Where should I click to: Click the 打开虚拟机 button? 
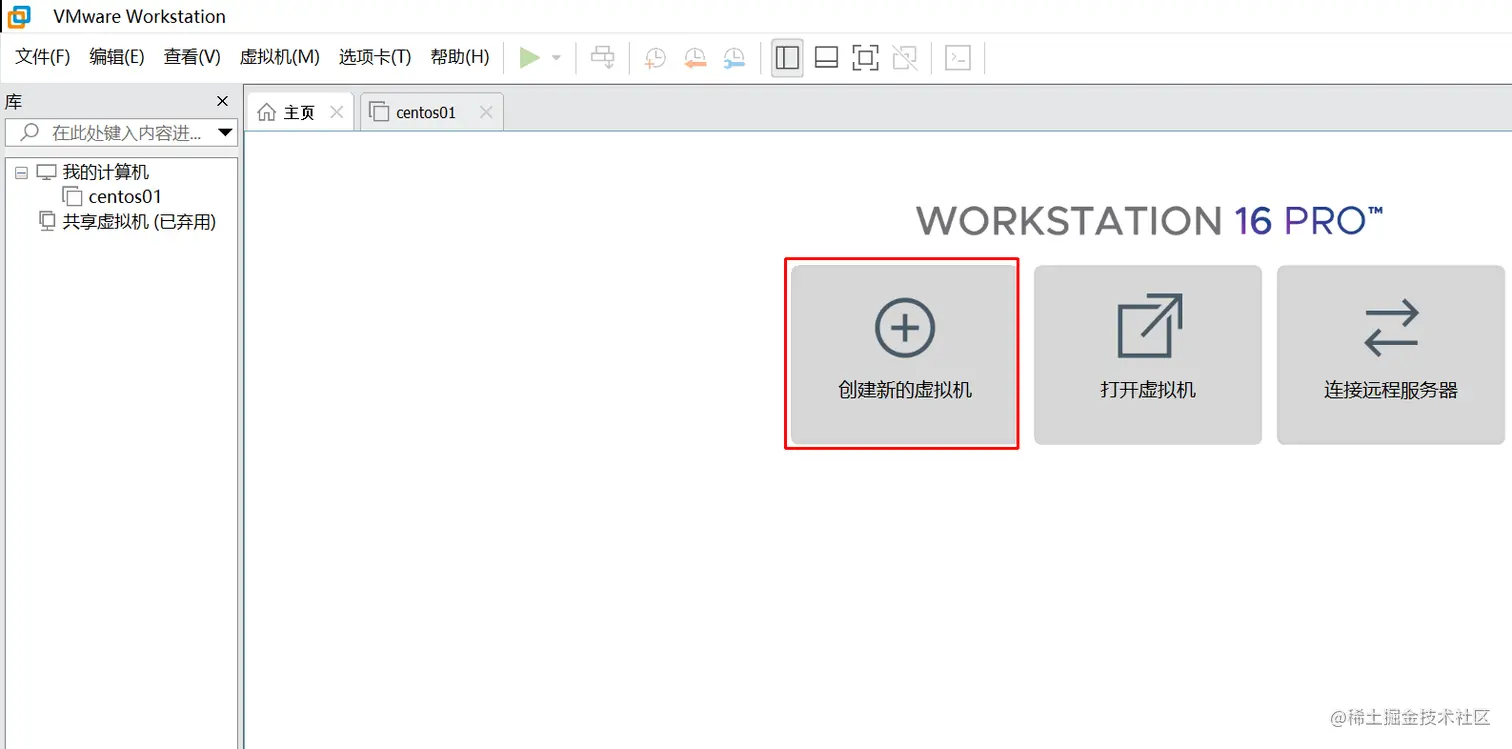click(x=1148, y=354)
